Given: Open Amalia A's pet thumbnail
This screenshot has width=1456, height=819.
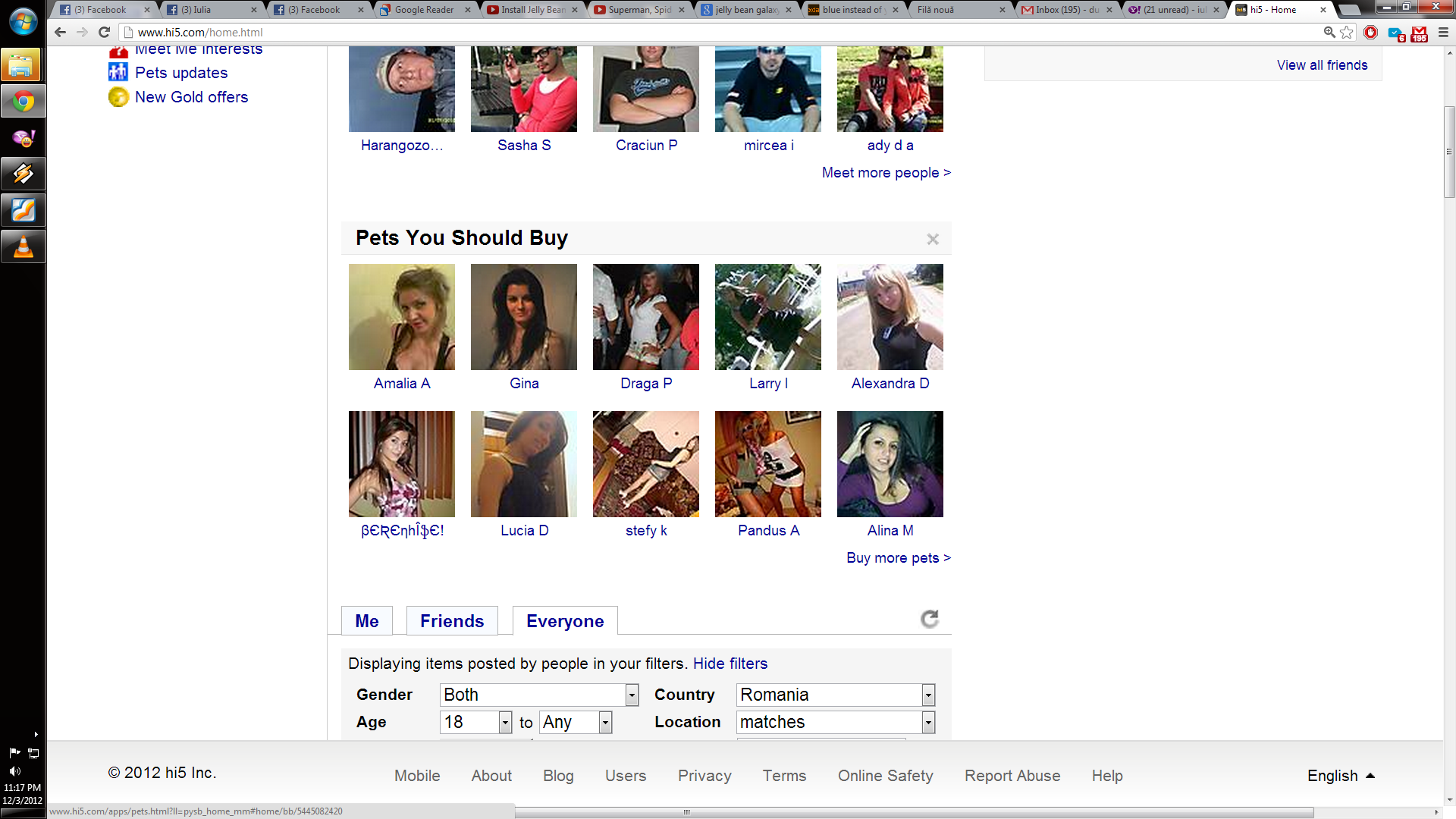Looking at the screenshot, I should [x=402, y=317].
